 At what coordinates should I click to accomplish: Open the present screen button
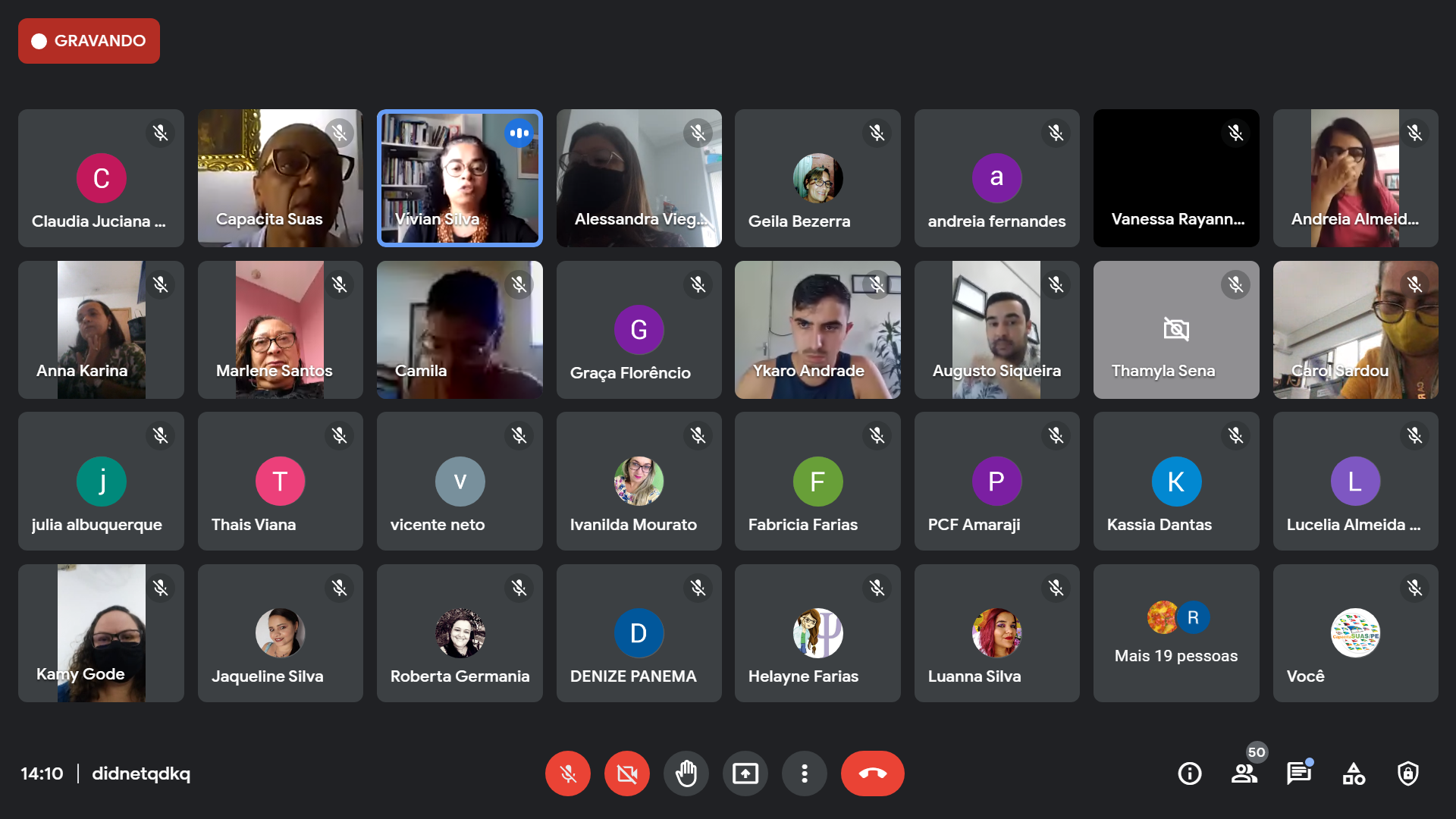click(745, 773)
